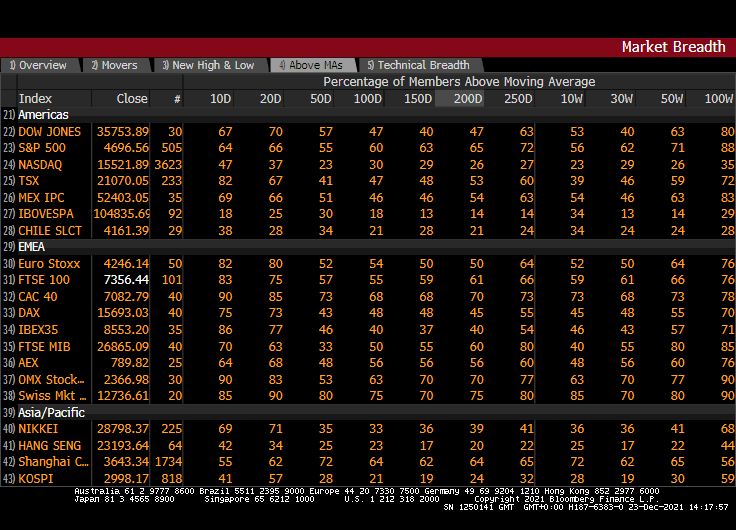Sort by the 200D column header
This screenshot has height=530, width=736.
[467, 99]
